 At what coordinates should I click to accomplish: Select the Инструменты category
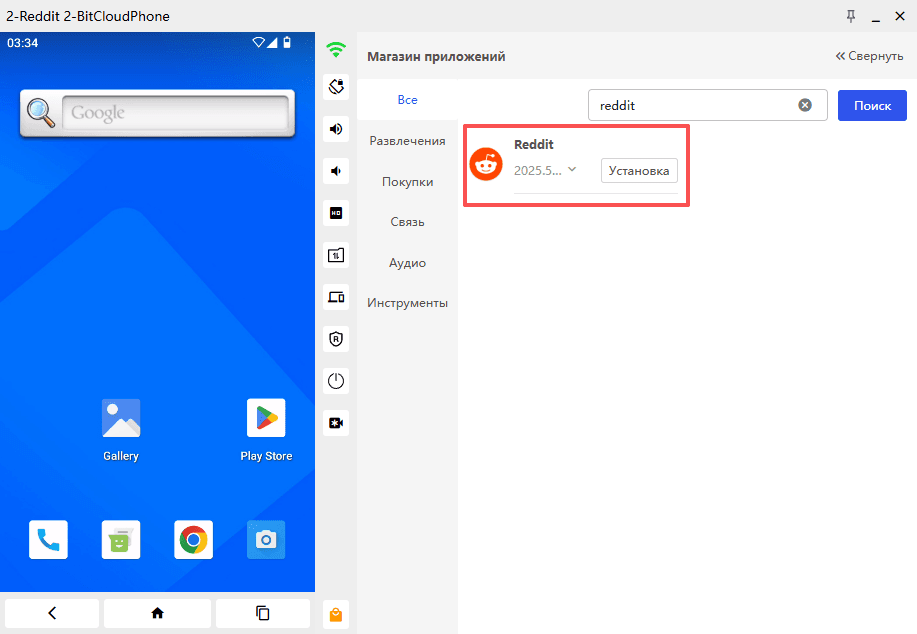click(407, 303)
